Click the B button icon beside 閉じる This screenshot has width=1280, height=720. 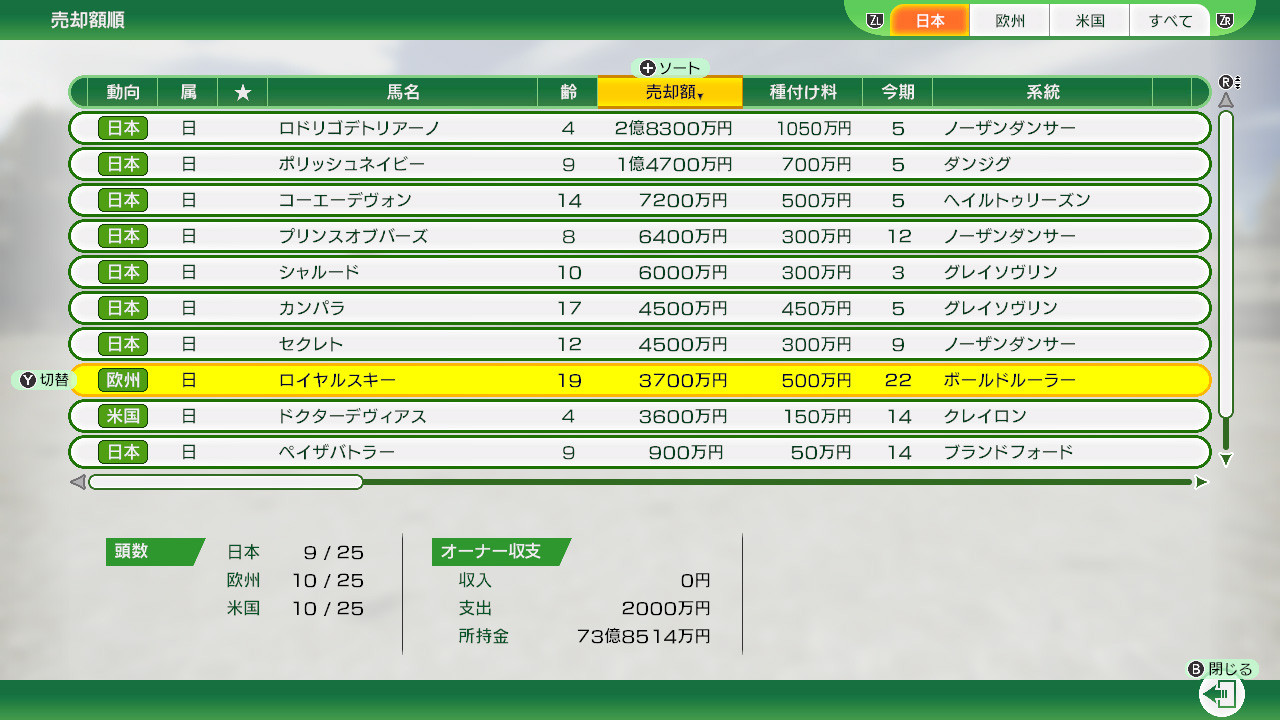coord(1195,669)
